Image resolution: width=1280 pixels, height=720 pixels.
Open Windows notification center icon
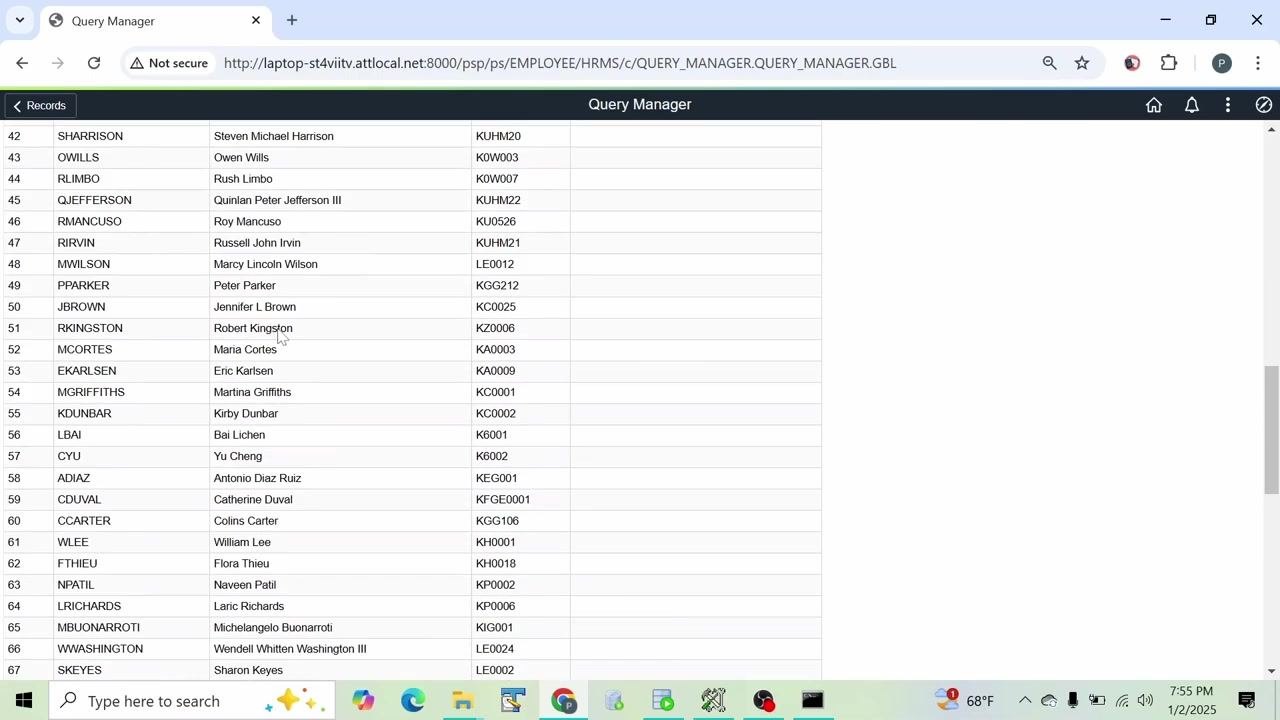1247,701
